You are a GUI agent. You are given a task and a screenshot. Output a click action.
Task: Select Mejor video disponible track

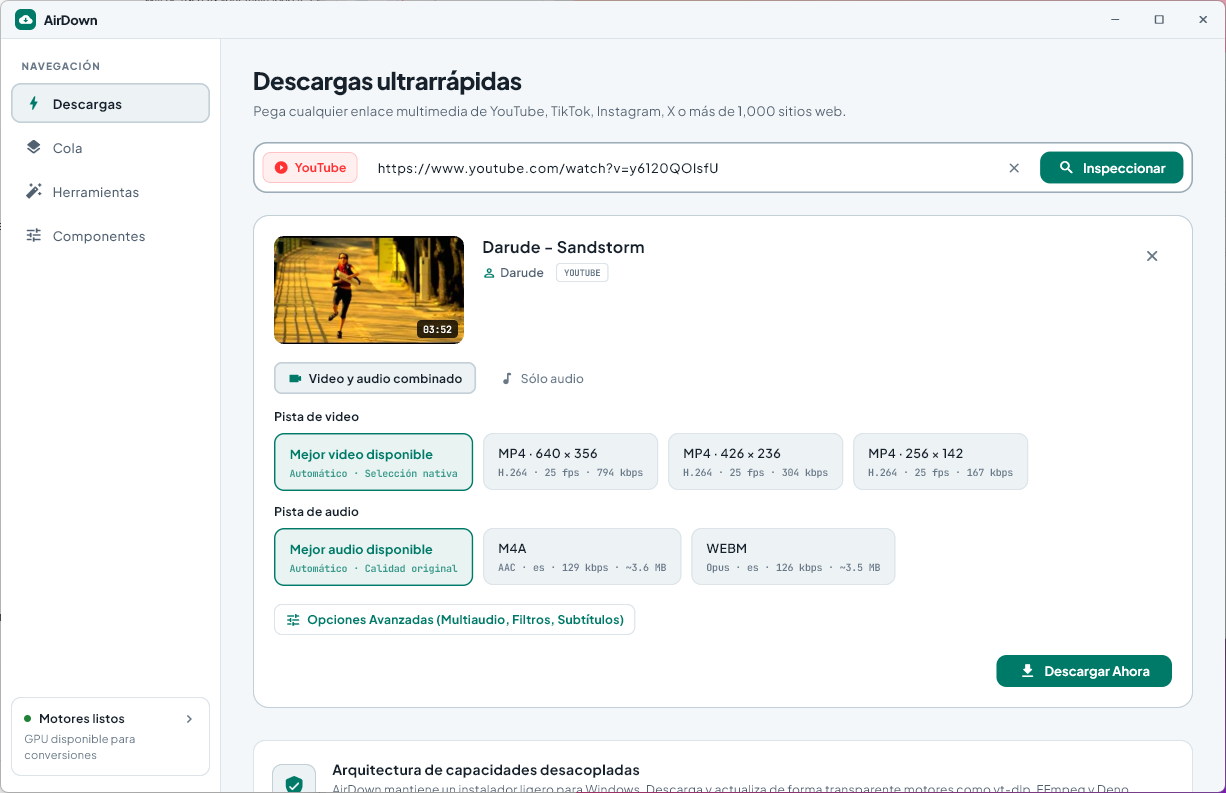373,462
